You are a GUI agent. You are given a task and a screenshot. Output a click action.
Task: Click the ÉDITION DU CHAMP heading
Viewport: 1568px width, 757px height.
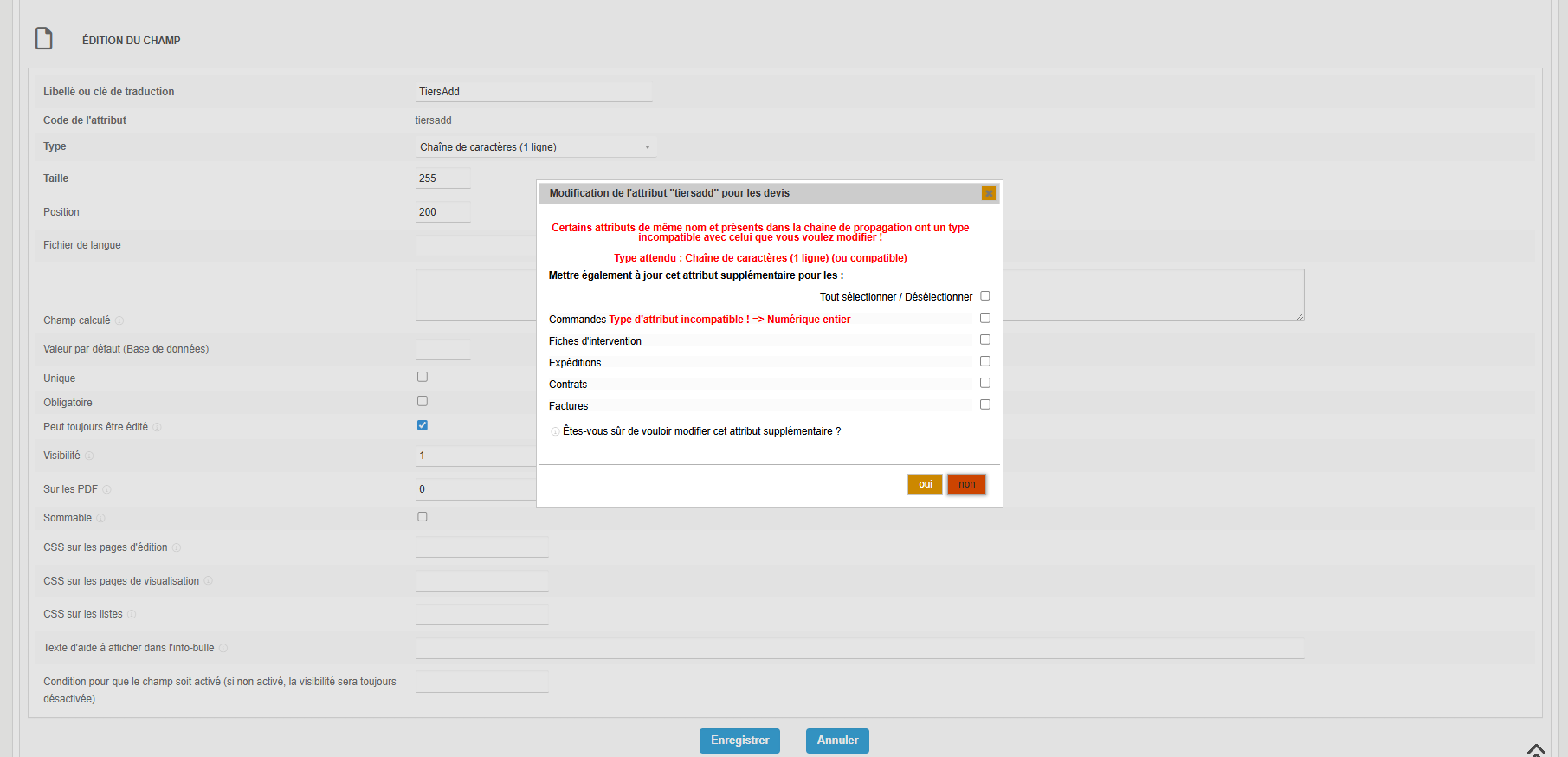pyautogui.click(x=132, y=41)
